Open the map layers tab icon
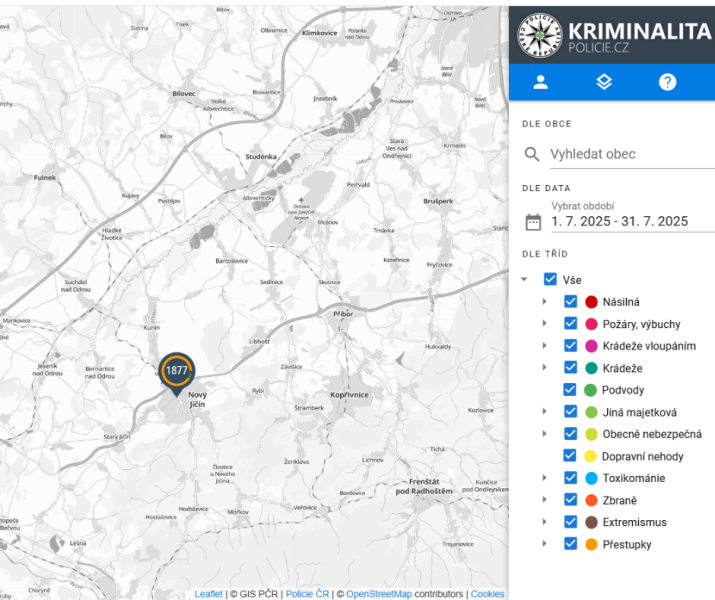This screenshot has width=715, height=600. [604, 82]
